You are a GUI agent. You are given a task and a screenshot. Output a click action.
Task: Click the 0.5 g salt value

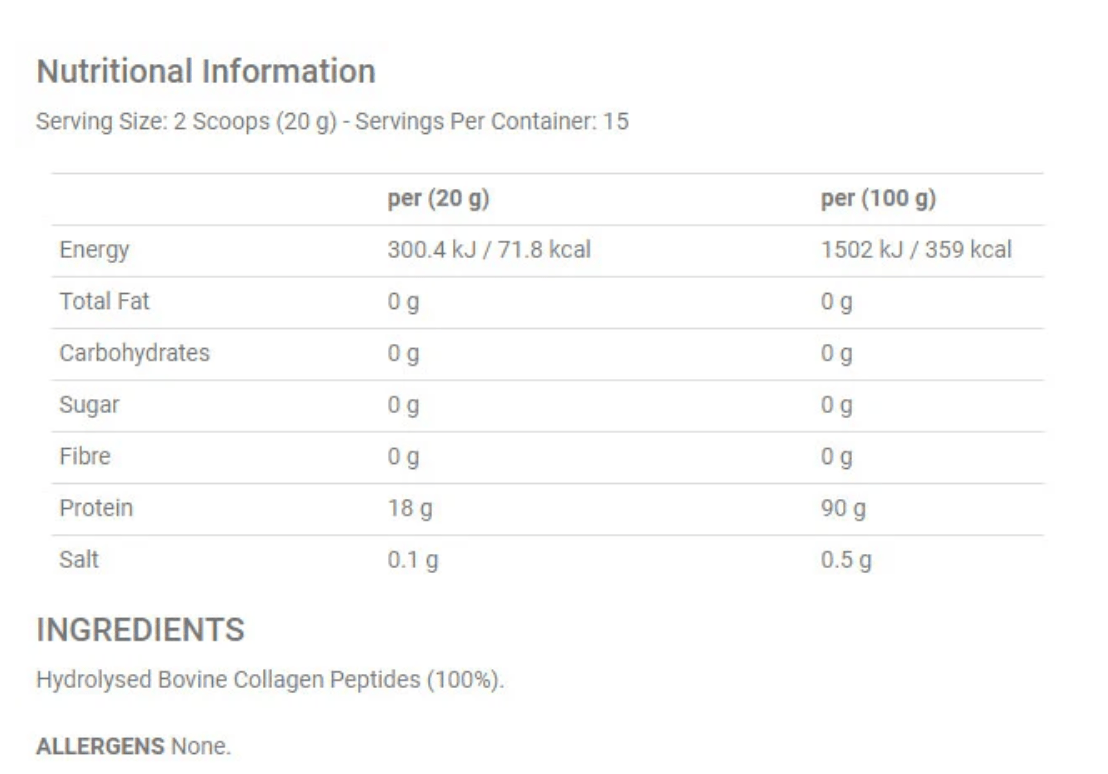pos(846,561)
